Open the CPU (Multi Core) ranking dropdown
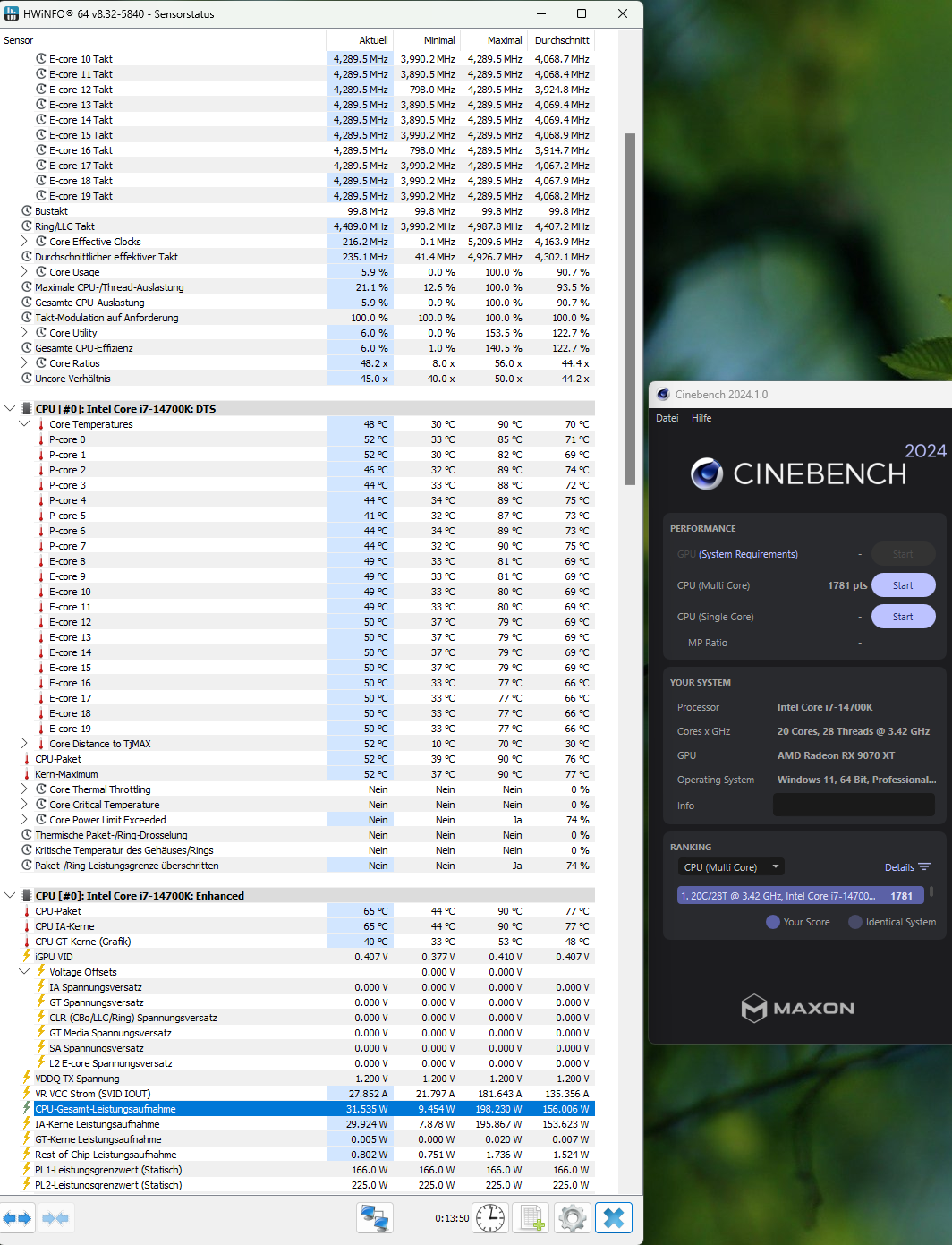 point(730,866)
